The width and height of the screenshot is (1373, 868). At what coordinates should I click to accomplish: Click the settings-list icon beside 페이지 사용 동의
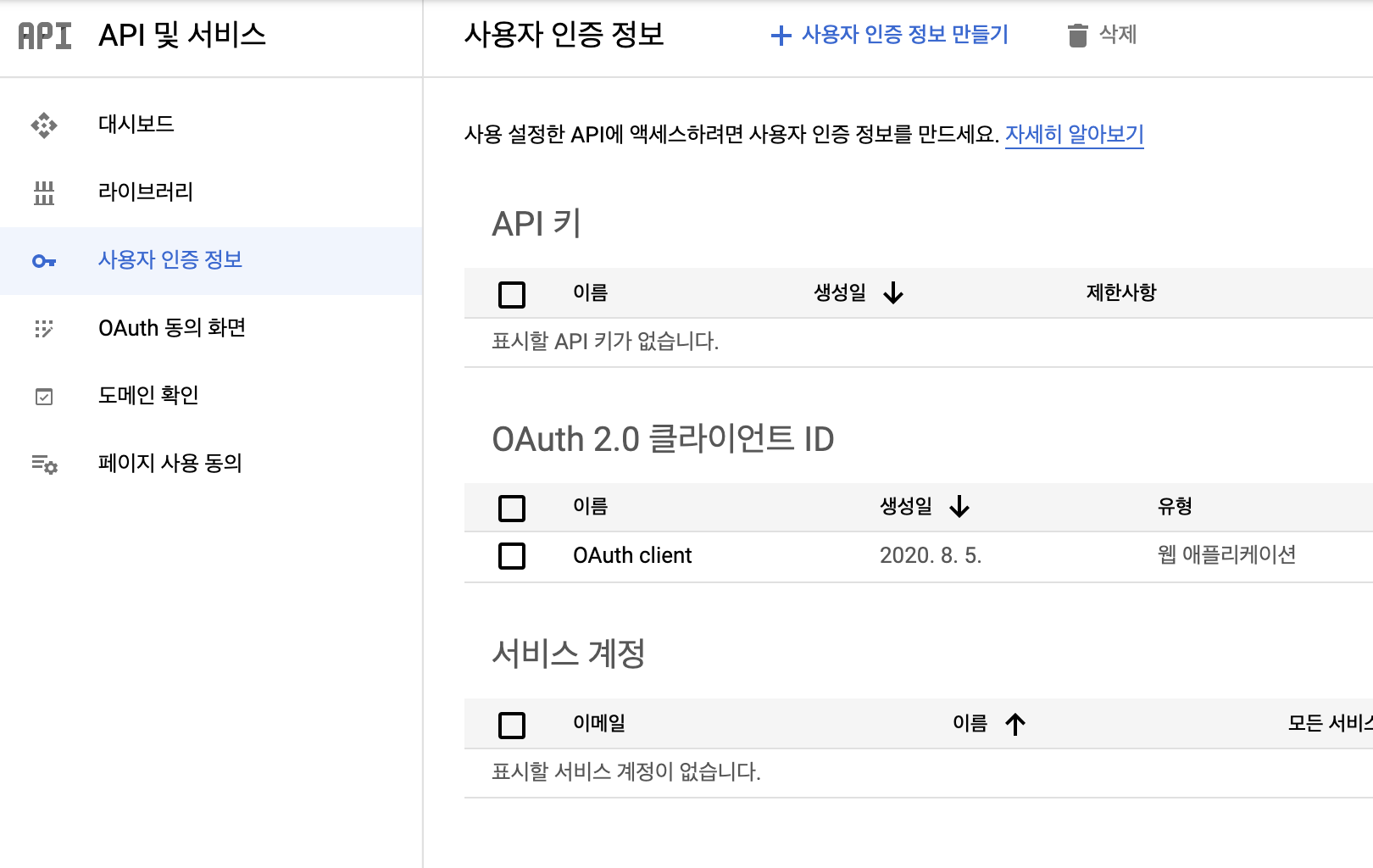(44, 465)
